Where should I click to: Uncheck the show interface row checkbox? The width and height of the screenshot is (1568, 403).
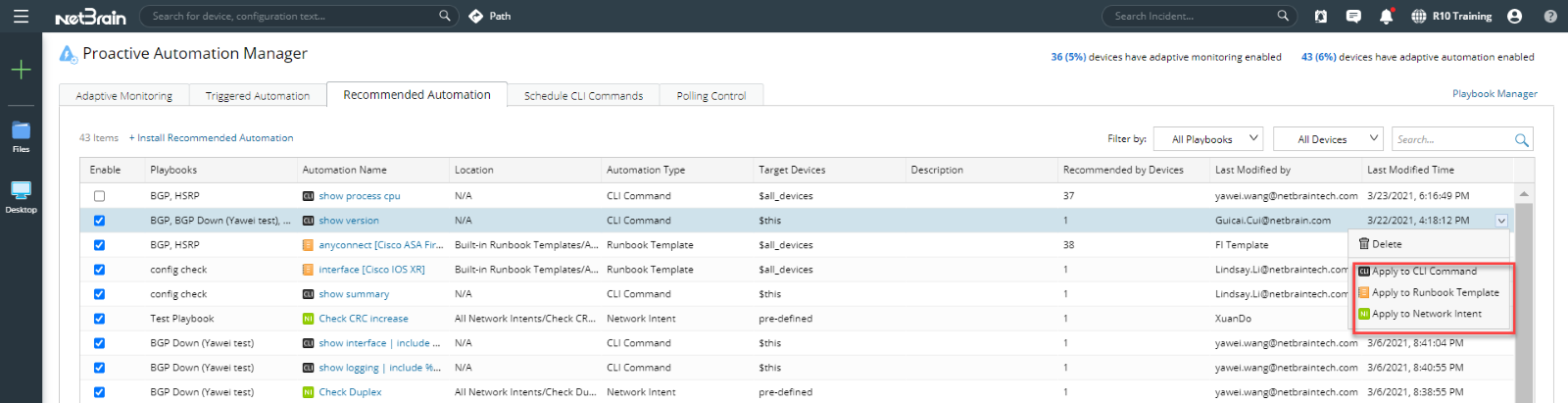pos(99,343)
